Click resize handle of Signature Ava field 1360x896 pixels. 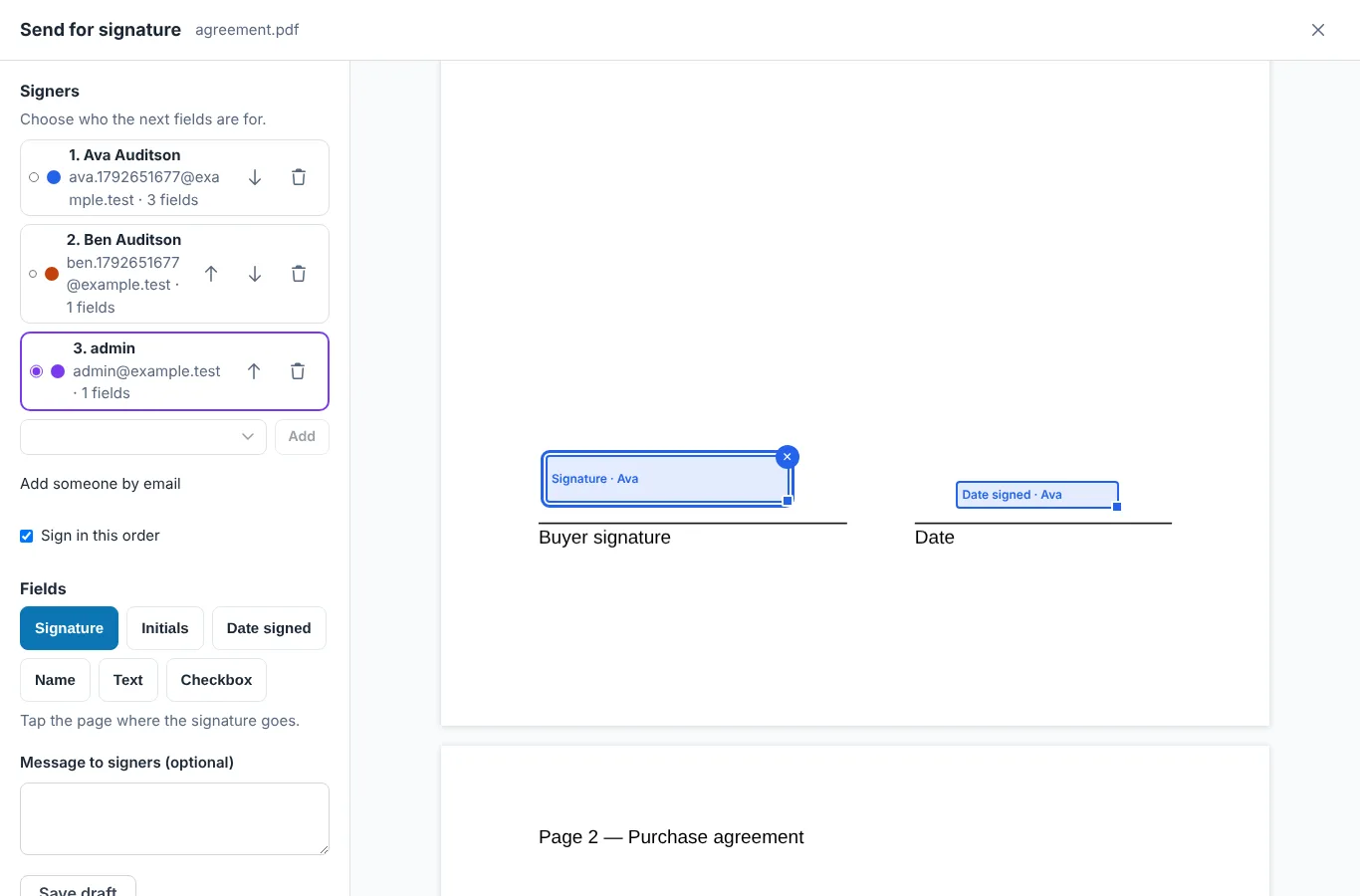click(788, 501)
